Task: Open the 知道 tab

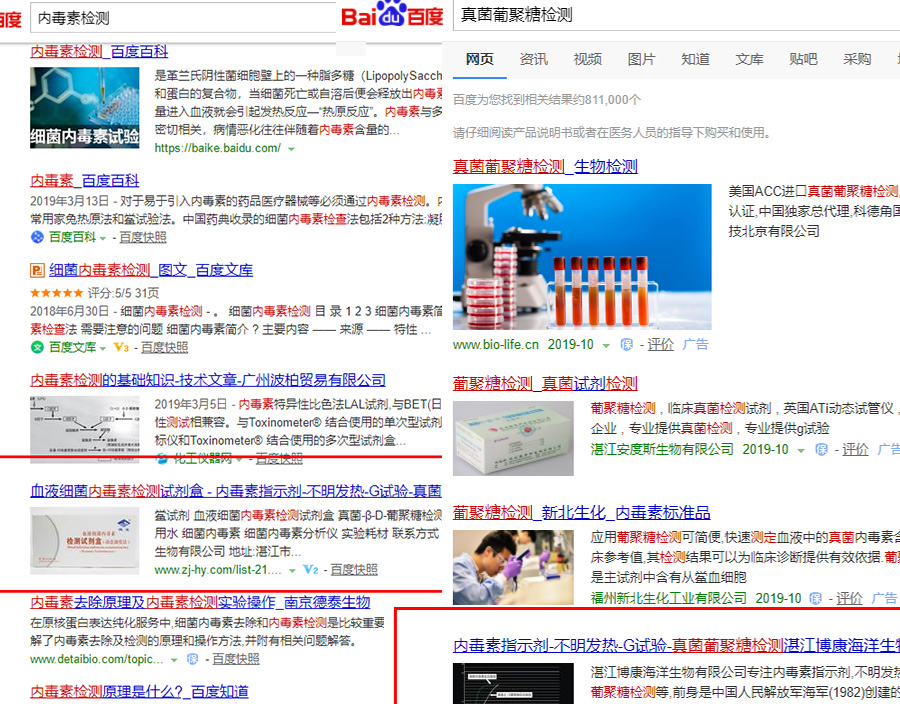Action: tap(695, 59)
